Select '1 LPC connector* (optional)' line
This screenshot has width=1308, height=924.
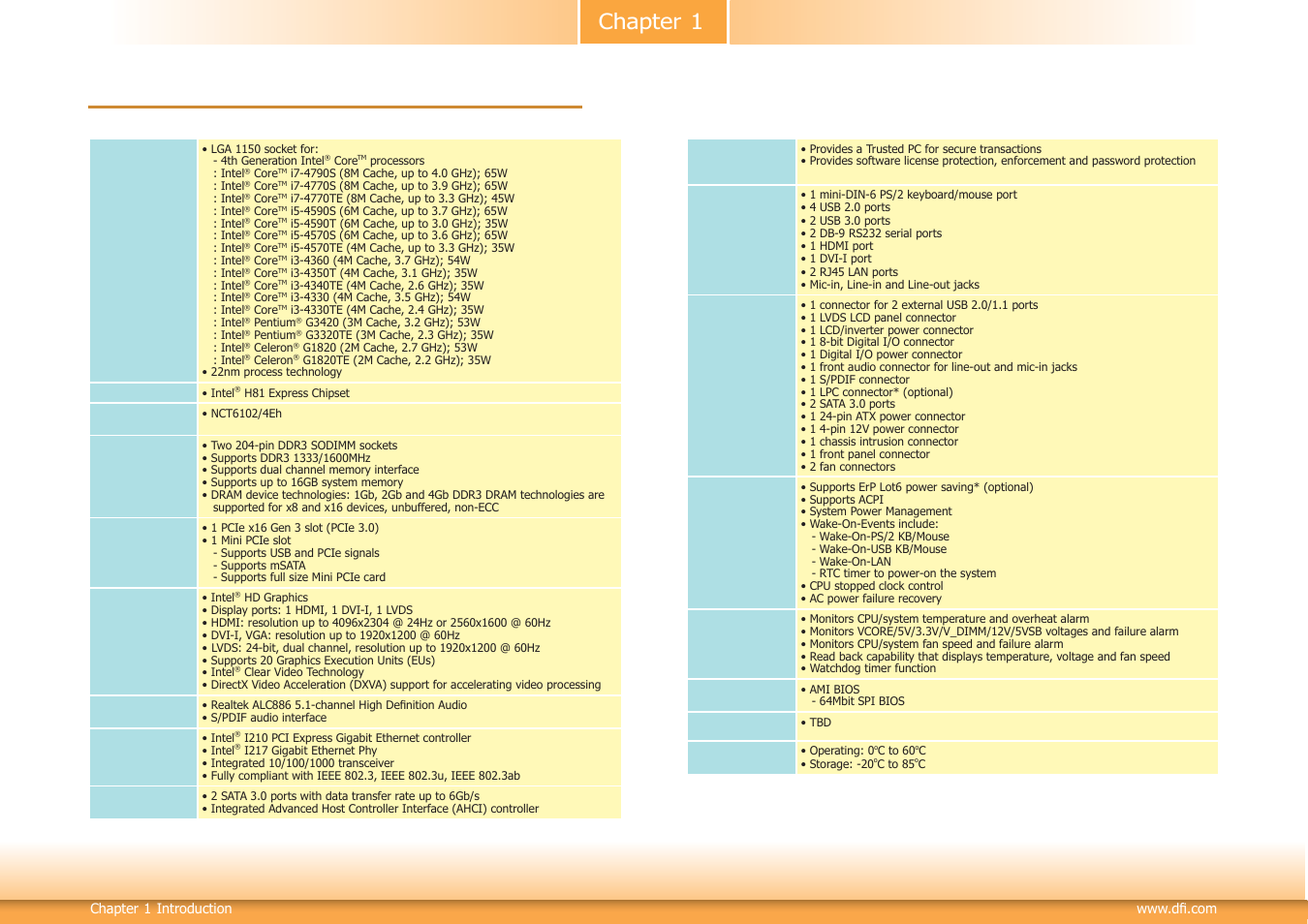click(876, 392)
